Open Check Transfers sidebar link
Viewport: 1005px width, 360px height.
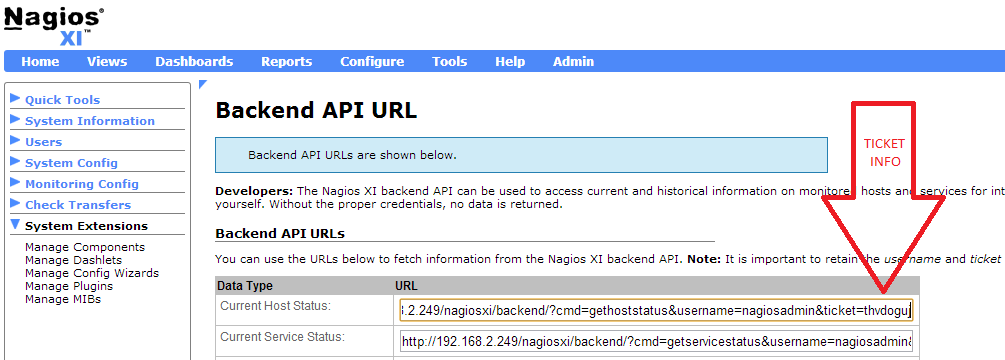[x=78, y=205]
